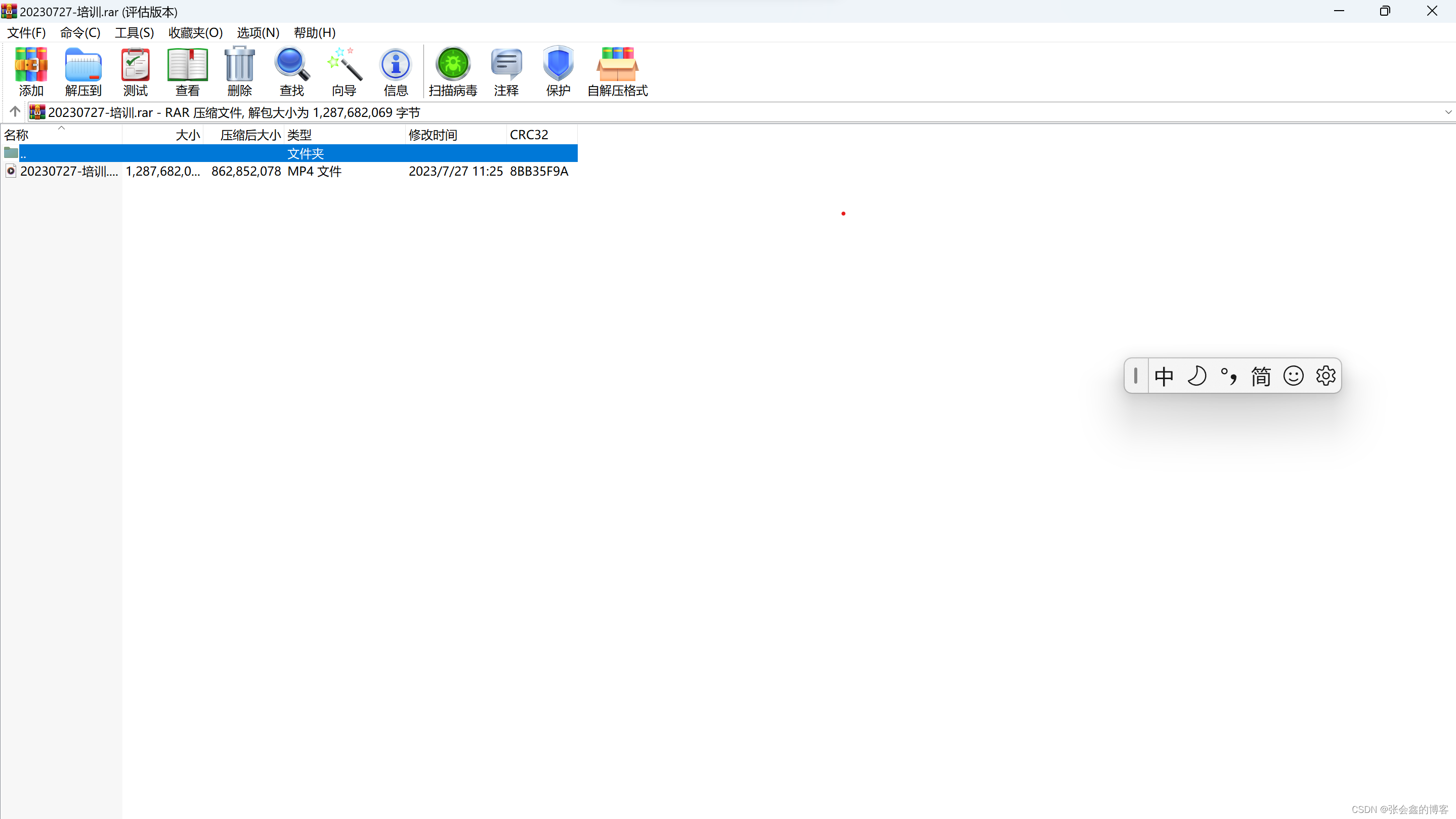Click the 8BB35F9A CRC value

[539, 171]
